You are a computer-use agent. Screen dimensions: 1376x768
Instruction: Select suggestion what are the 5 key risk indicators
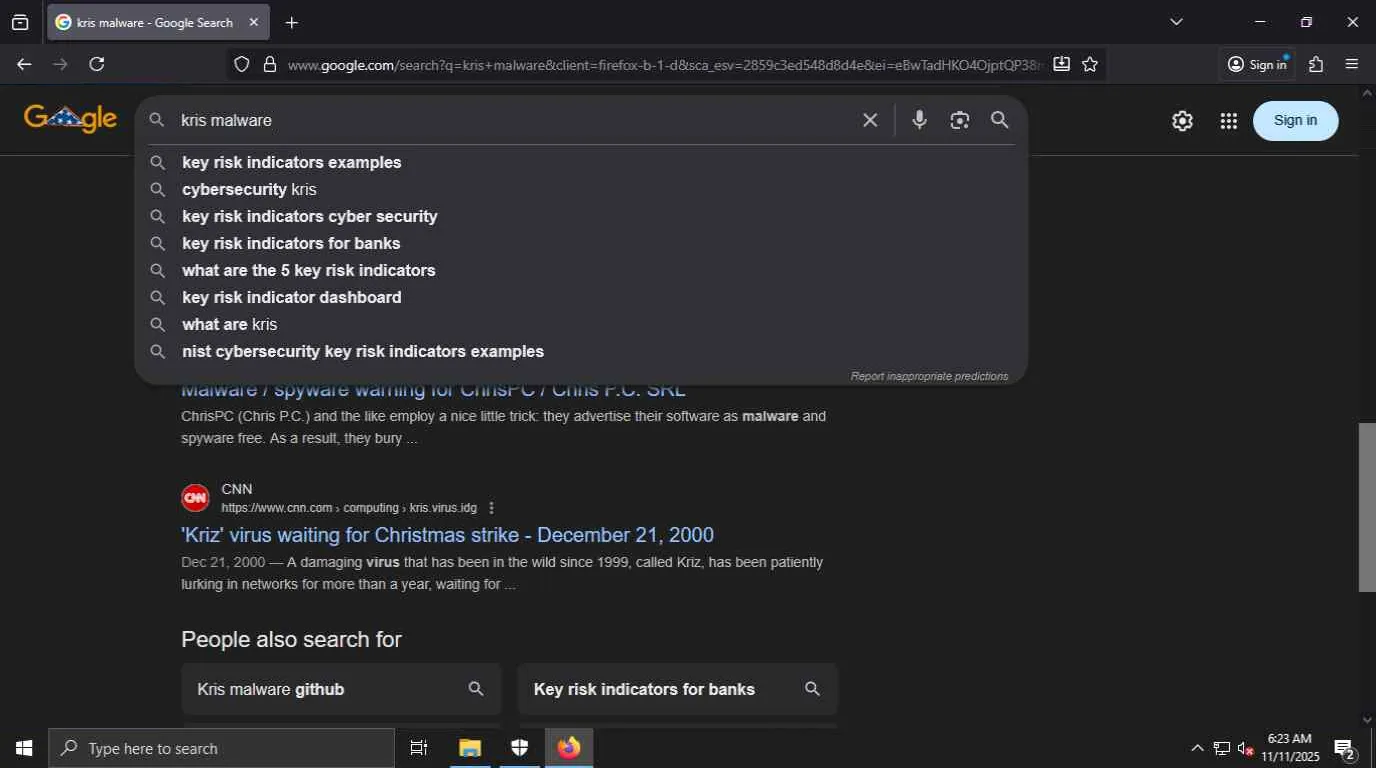[580, 270]
